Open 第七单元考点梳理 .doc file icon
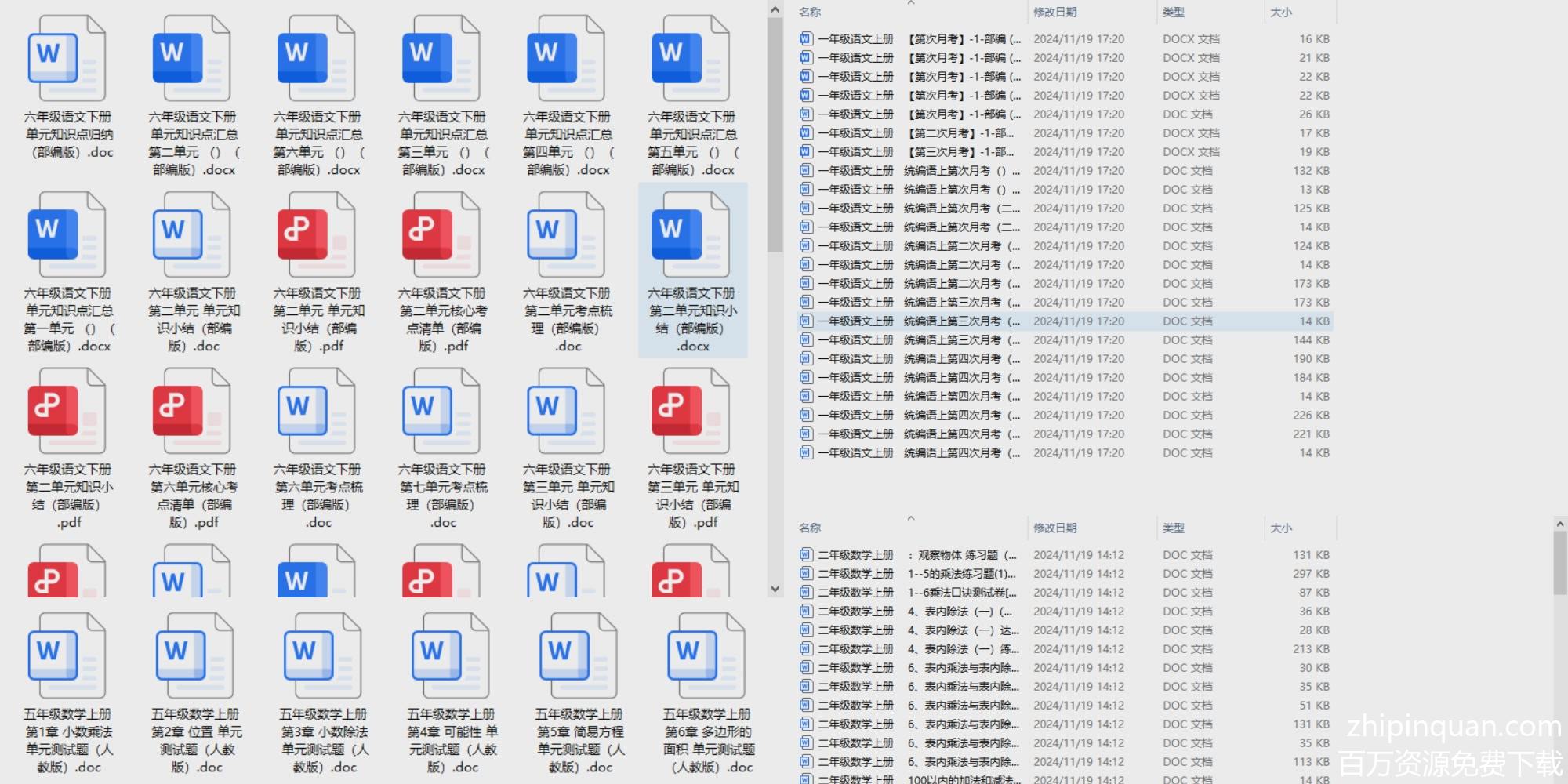Viewport: 1568px width, 784px height. [441, 412]
